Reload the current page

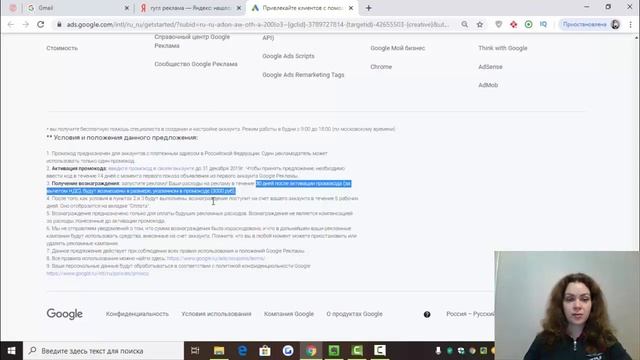(x=40, y=24)
